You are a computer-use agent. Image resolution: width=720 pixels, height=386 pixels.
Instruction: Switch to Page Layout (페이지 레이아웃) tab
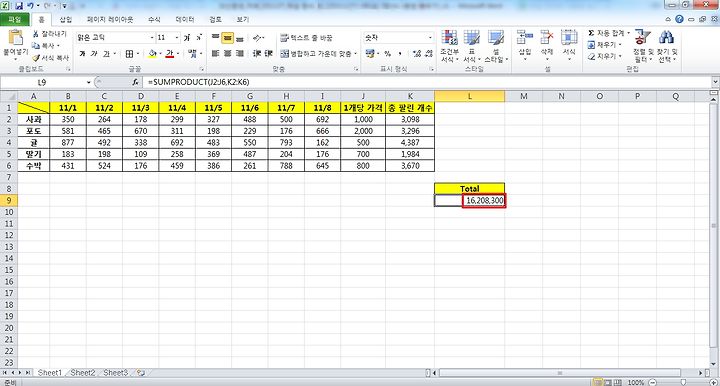110,20
